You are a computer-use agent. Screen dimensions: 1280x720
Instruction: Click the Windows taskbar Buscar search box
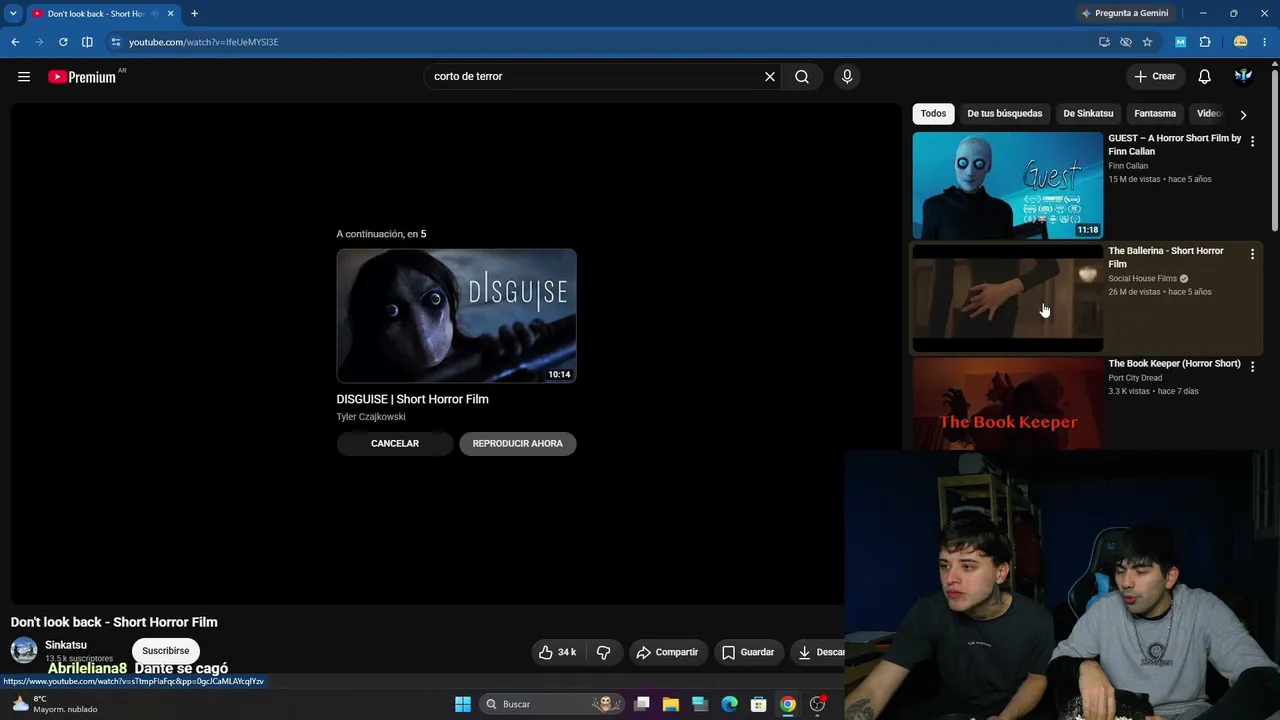(x=552, y=704)
